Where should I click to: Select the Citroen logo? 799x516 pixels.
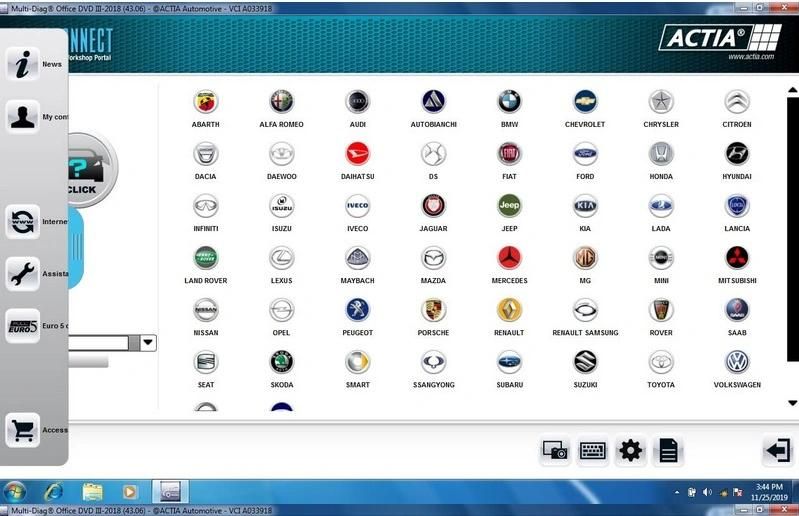coord(737,102)
